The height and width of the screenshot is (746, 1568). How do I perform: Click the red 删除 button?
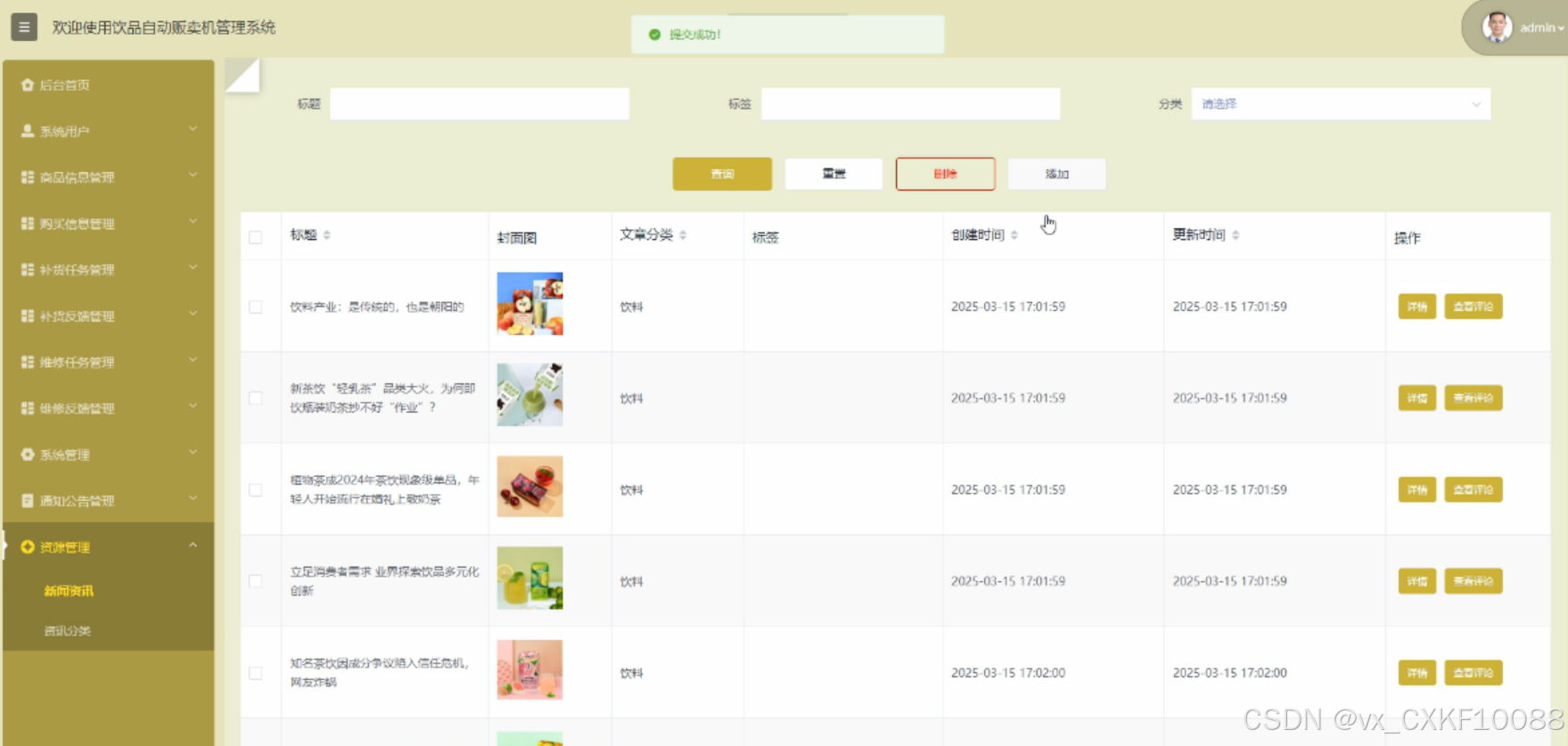point(946,174)
